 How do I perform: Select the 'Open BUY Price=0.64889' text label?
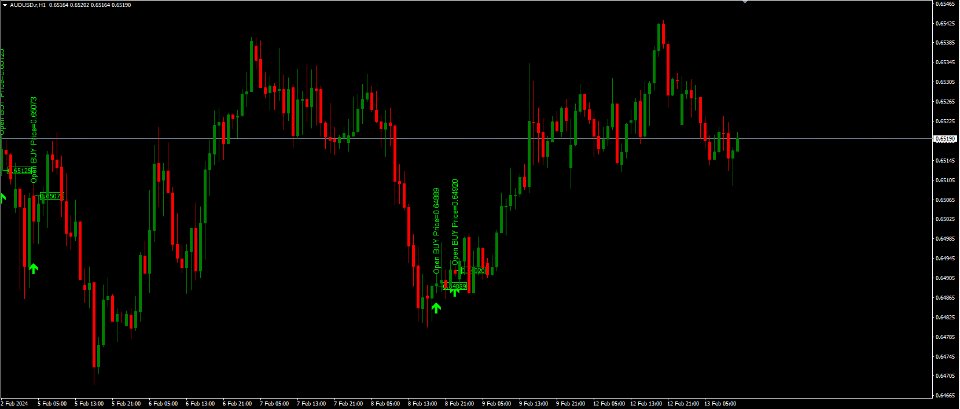click(436, 230)
